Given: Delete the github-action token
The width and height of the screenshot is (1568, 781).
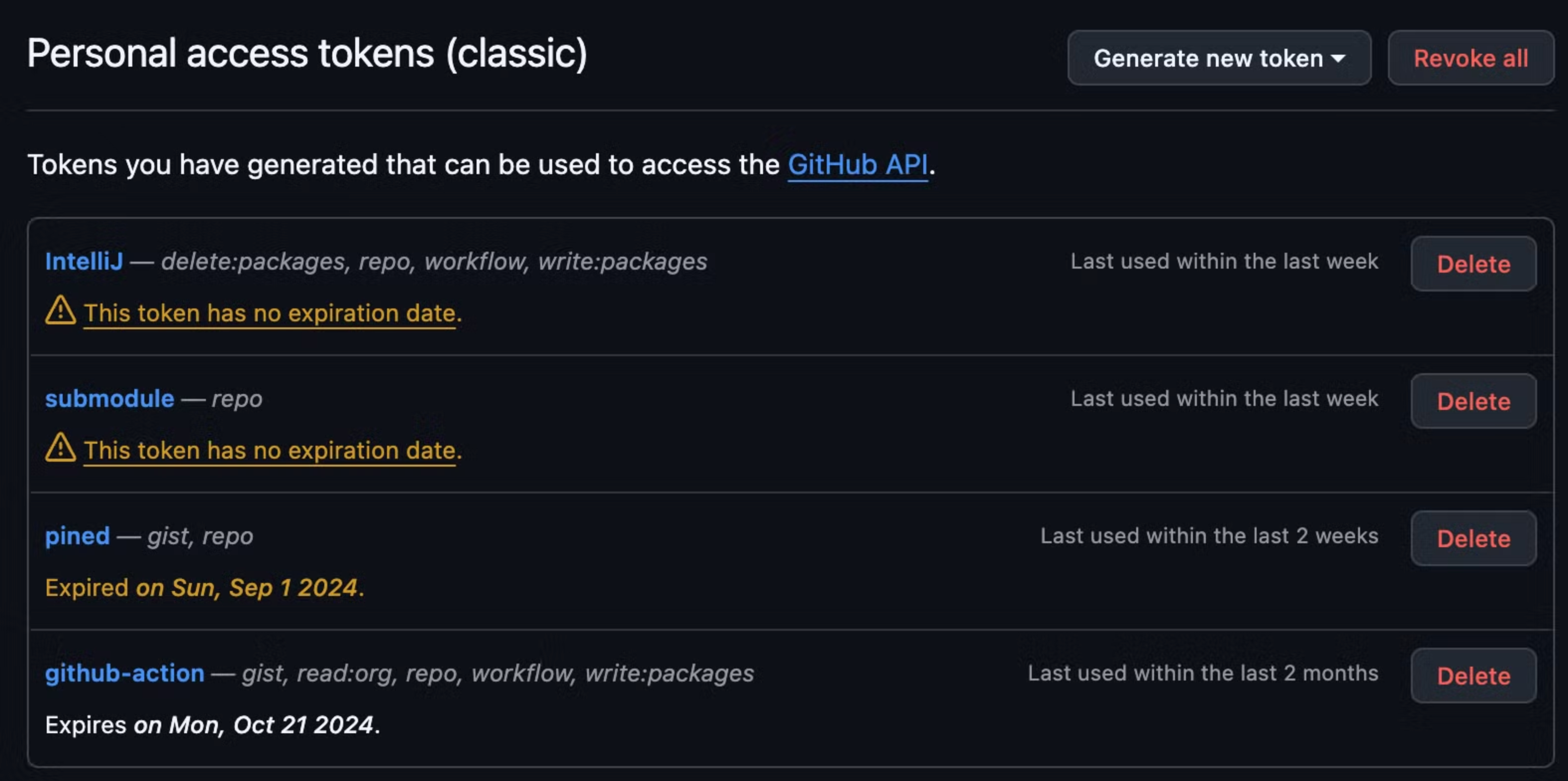Looking at the screenshot, I should pyautogui.click(x=1473, y=676).
